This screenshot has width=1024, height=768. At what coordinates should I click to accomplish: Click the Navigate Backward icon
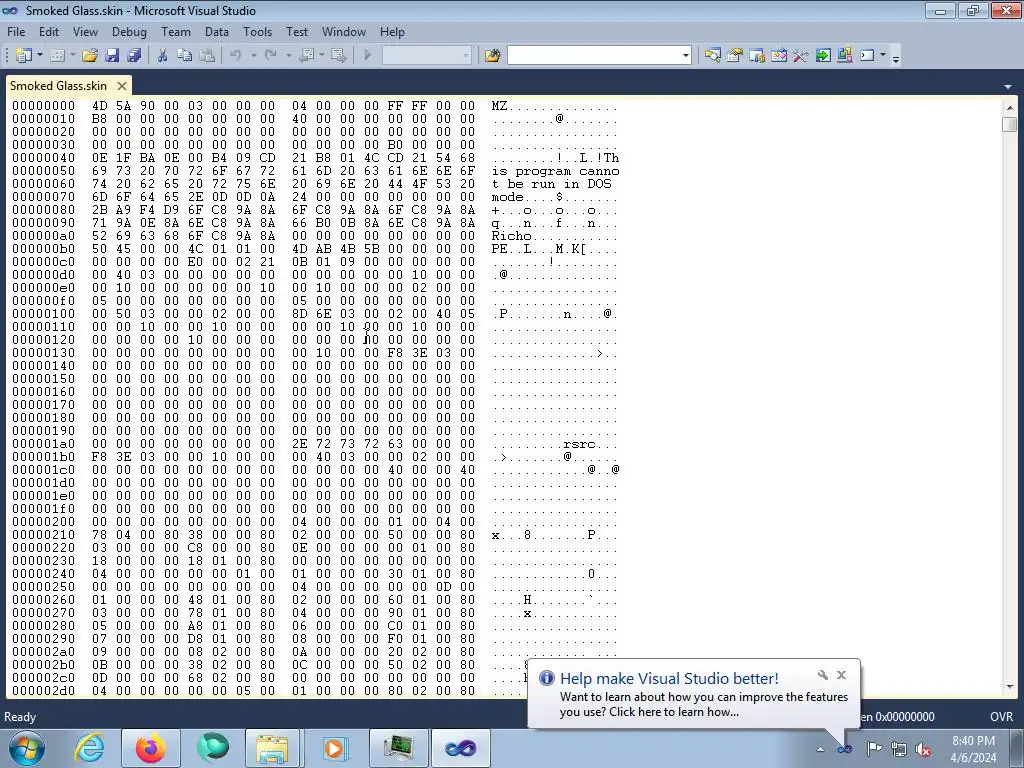coord(308,56)
